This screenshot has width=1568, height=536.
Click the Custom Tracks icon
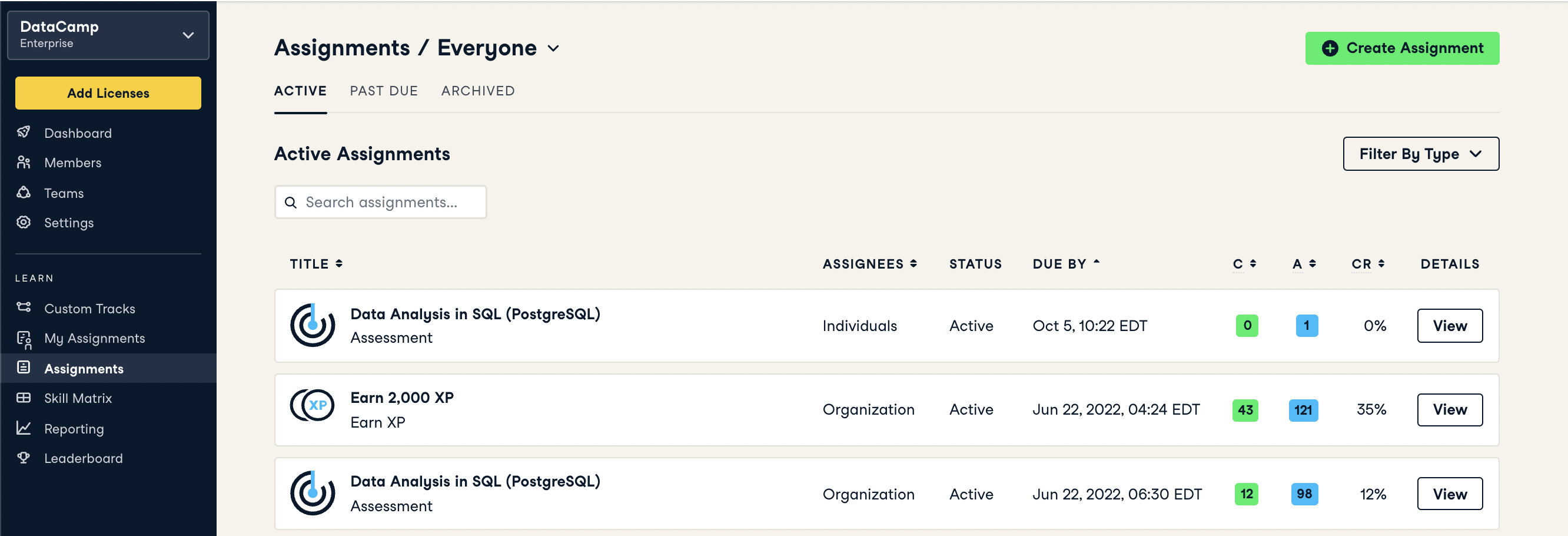click(x=24, y=307)
